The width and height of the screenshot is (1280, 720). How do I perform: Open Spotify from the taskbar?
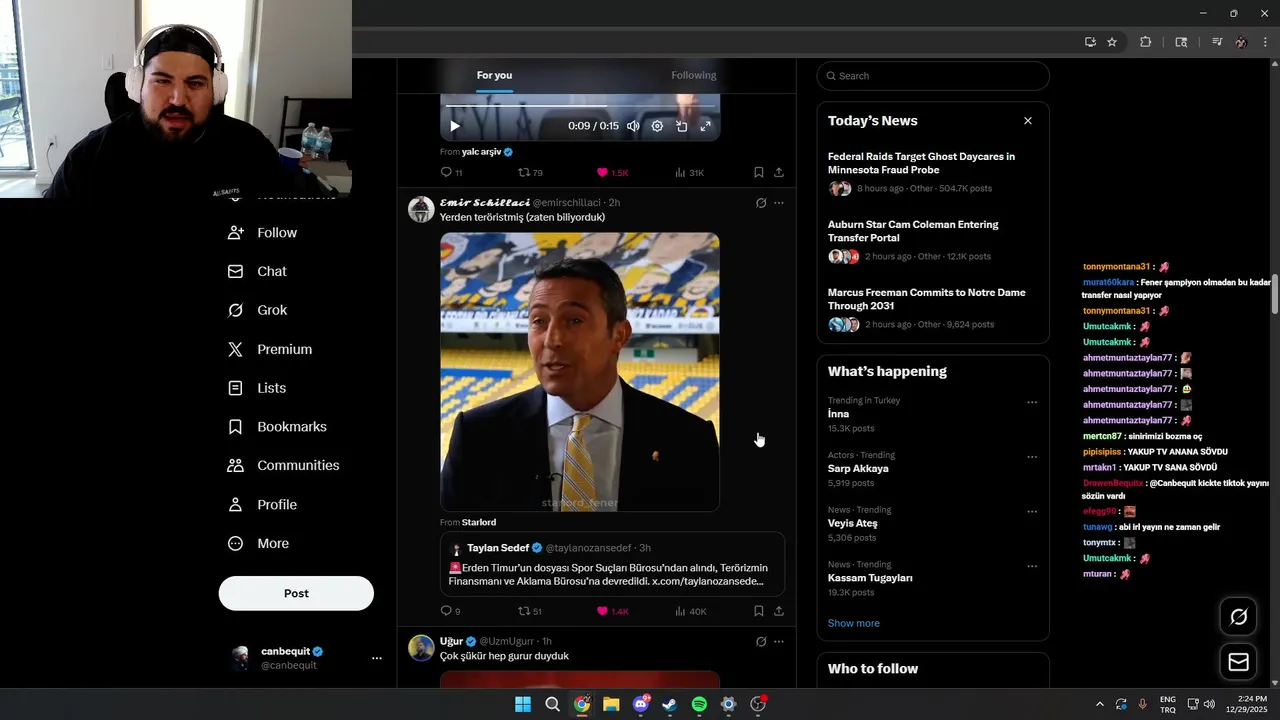[699, 704]
